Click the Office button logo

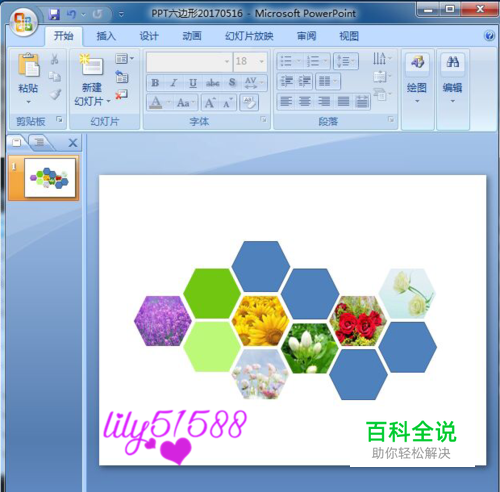(x=23, y=22)
